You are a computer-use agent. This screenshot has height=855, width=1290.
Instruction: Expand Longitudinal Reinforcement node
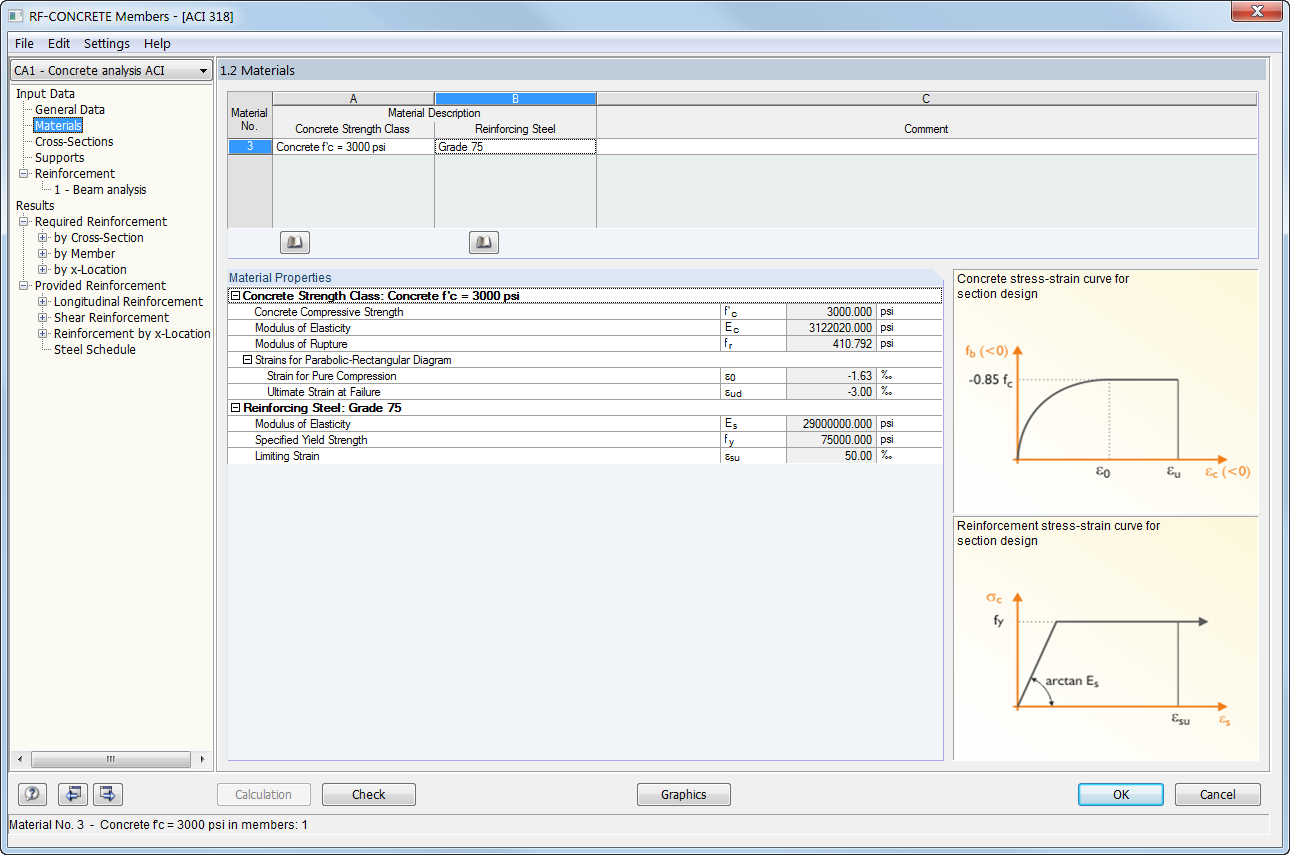(43, 302)
